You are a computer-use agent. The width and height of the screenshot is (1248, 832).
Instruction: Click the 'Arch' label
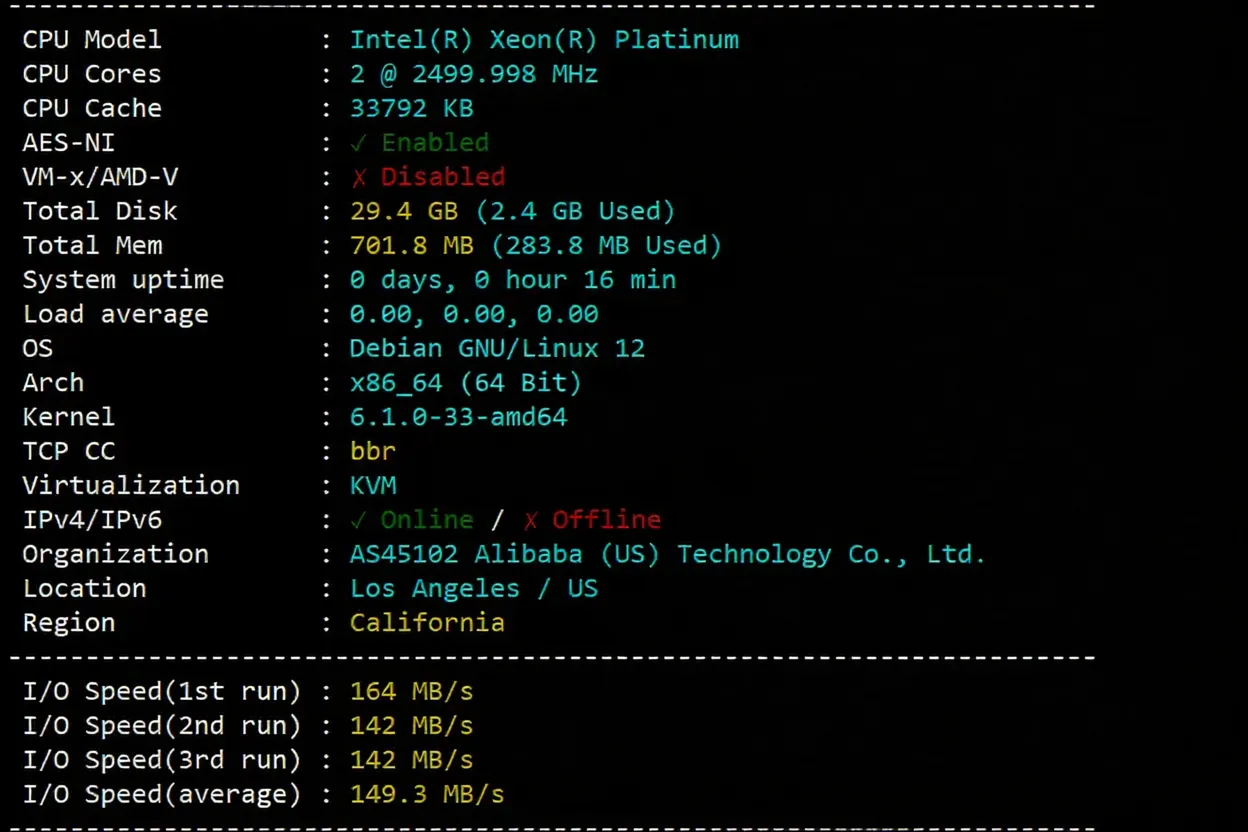(x=53, y=382)
